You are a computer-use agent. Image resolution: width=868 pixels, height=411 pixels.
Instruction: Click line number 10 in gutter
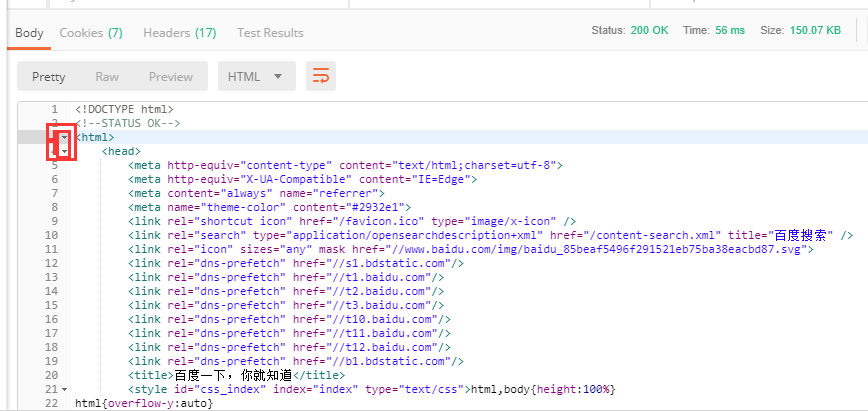pyautogui.click(x=51, y=235)
